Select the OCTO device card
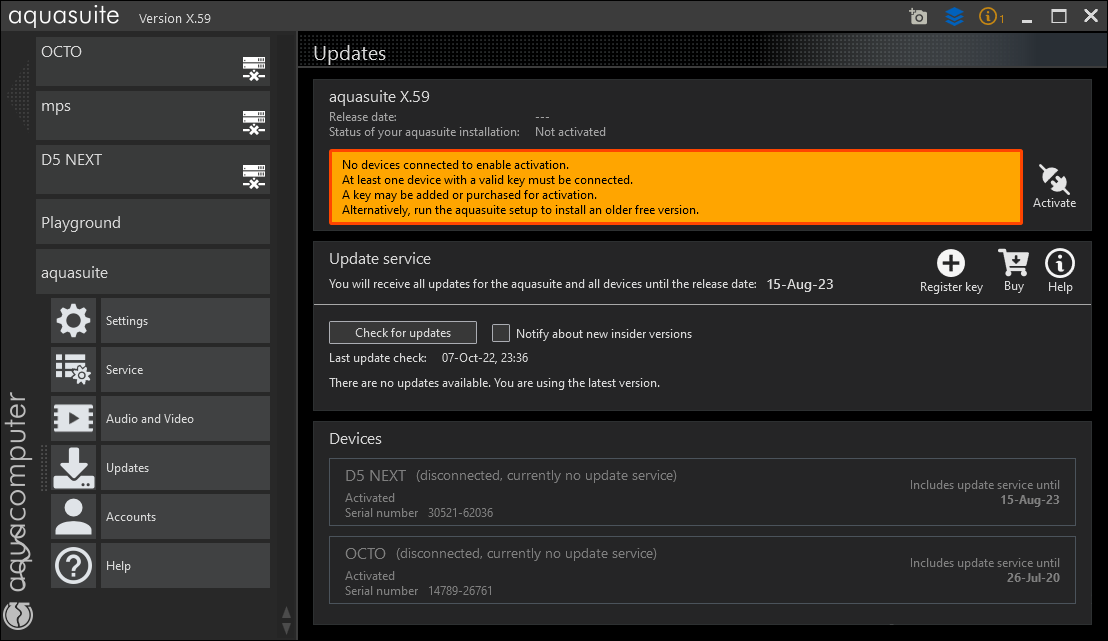The image size is (1108, 641). click(x=702, y=570)
